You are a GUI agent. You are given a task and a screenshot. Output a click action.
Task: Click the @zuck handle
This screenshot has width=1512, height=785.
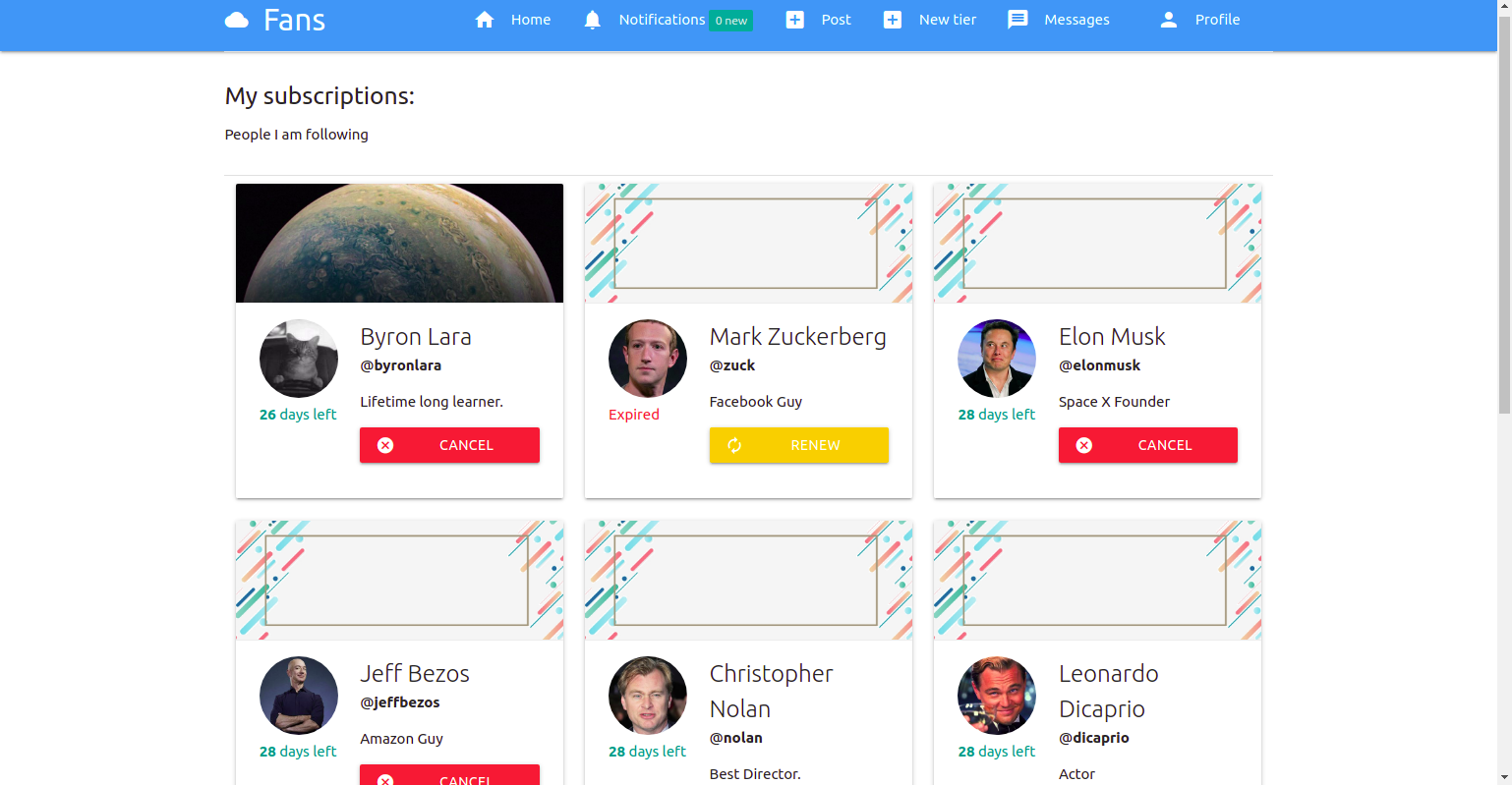click(732, 365)
